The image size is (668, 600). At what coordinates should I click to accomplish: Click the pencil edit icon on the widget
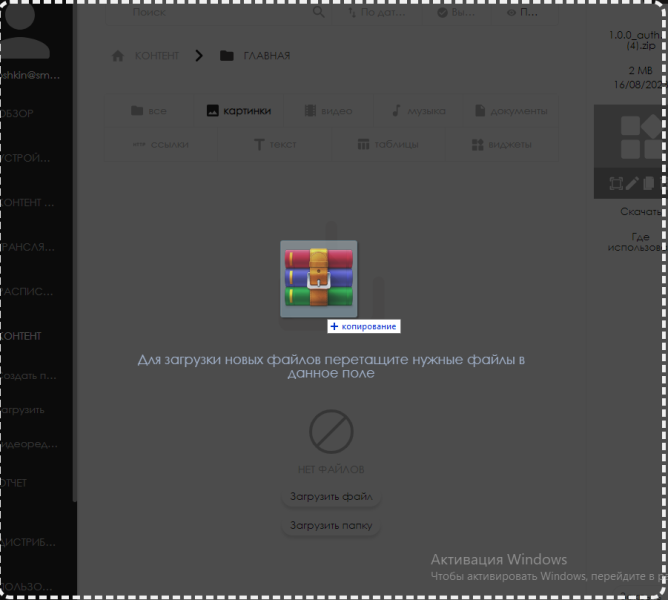click(632, 183)
